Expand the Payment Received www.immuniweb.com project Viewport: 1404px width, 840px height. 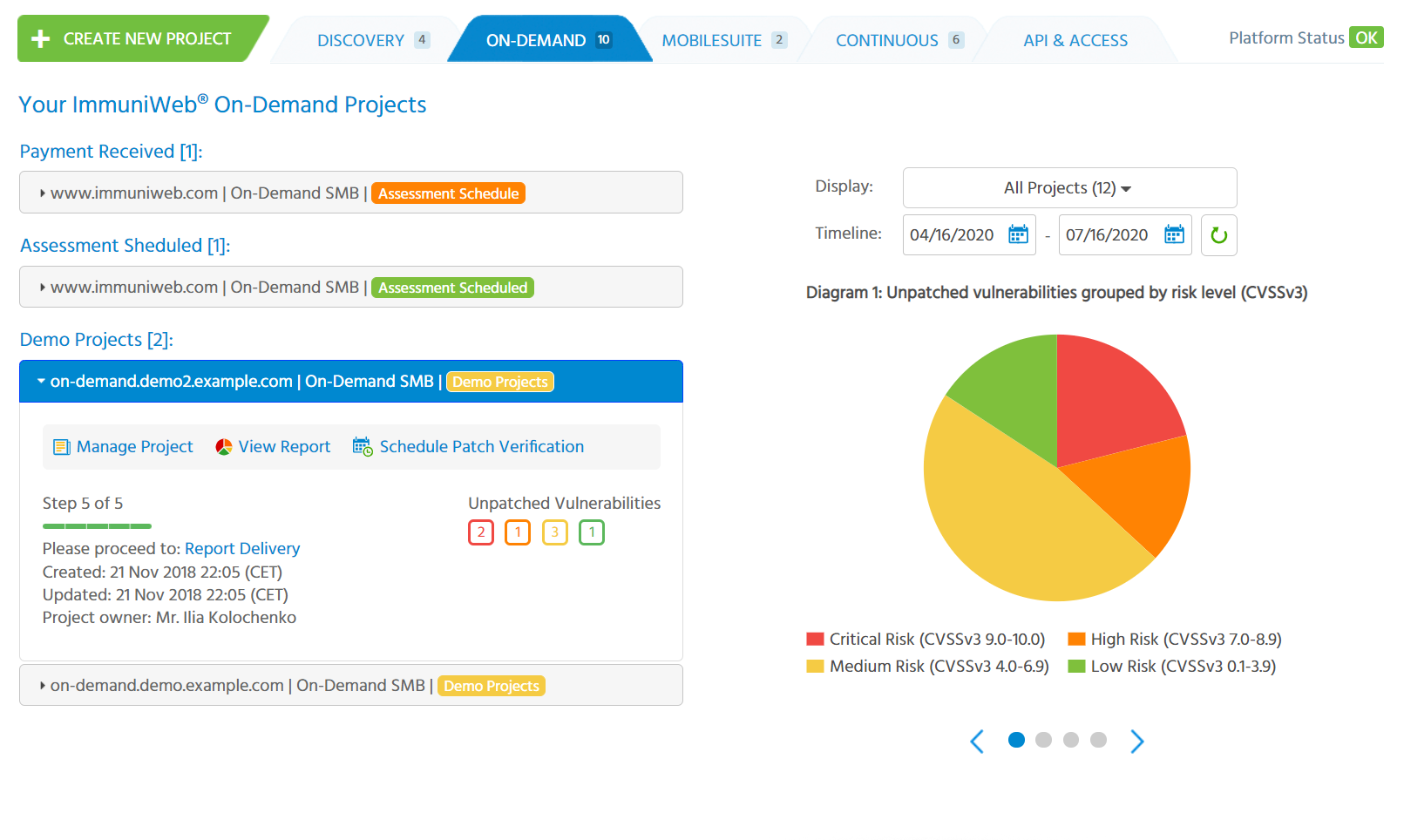[351, 193]
